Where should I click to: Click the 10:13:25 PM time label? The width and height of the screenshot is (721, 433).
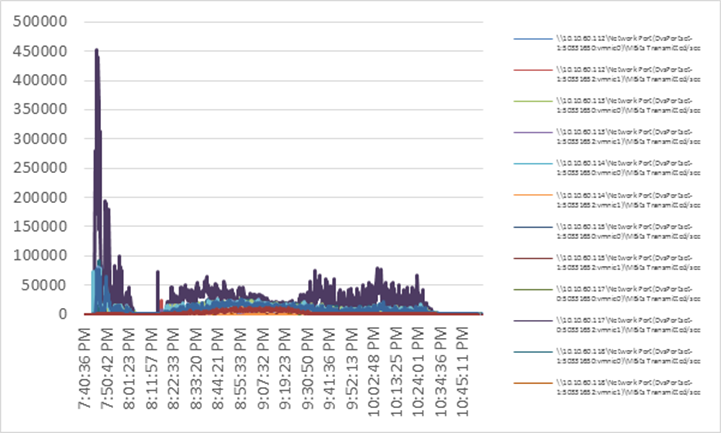[x=396, y=372]
